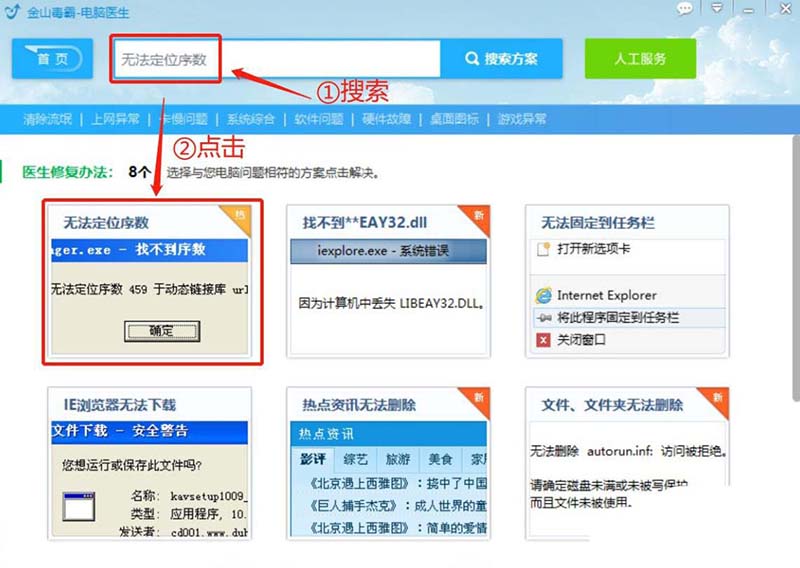Viewport: 800px width, 568px height.
Task: Select the 软件问题 category tab
Action: (x=319, y=119)
